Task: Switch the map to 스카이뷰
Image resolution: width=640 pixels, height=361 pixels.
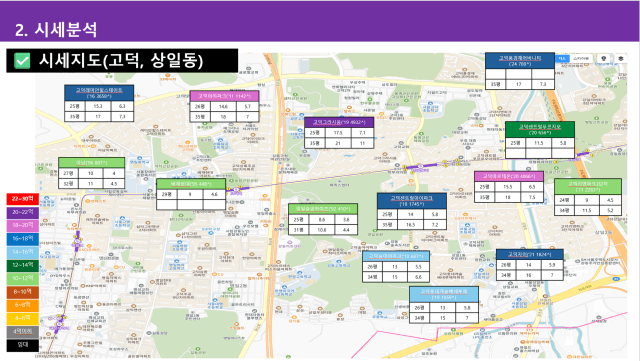Action: (581, 58)
